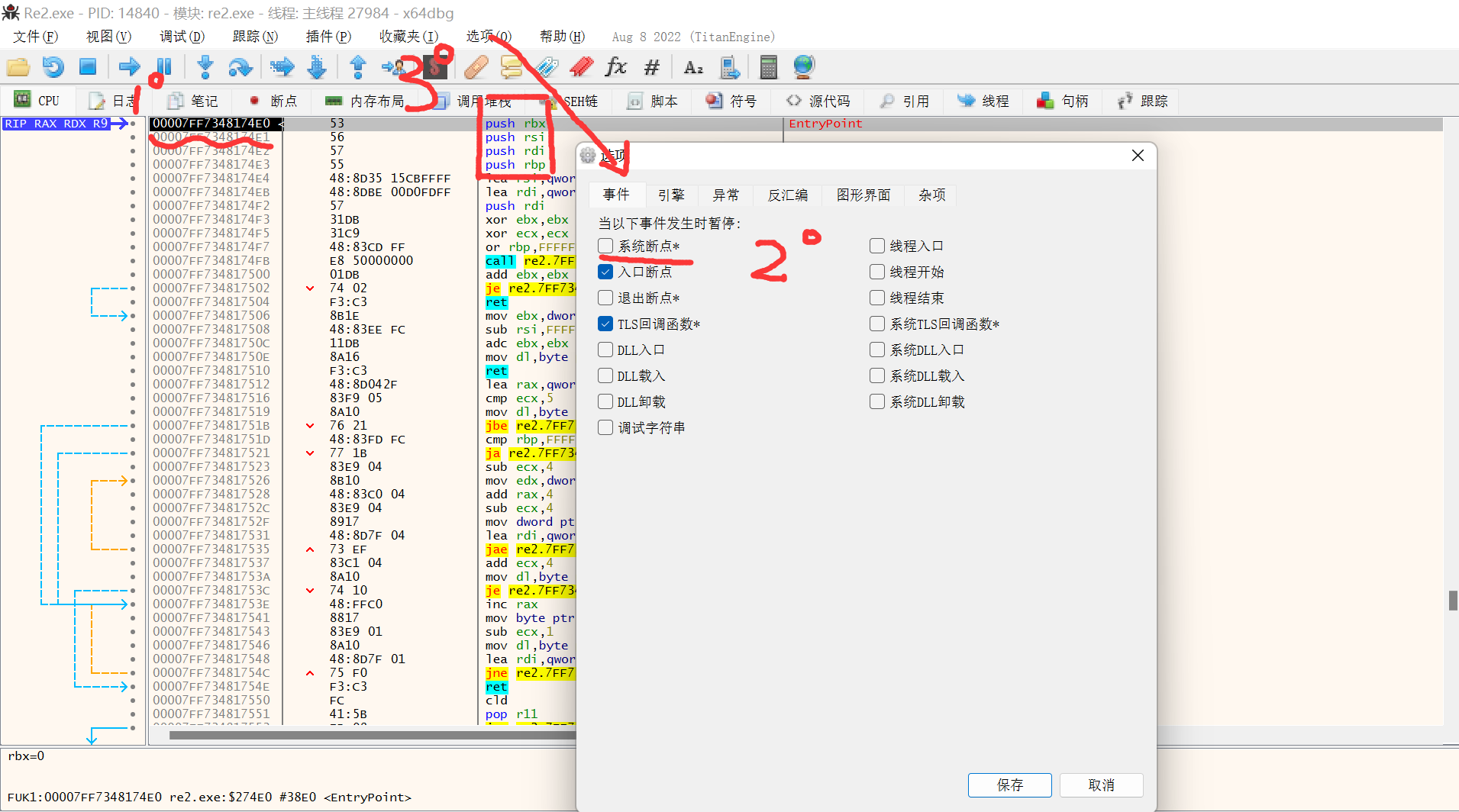The width and height of the screenshot is (1459, 812).
Task: Enable 线程开始 checkbox
Action: pos(877,272)
